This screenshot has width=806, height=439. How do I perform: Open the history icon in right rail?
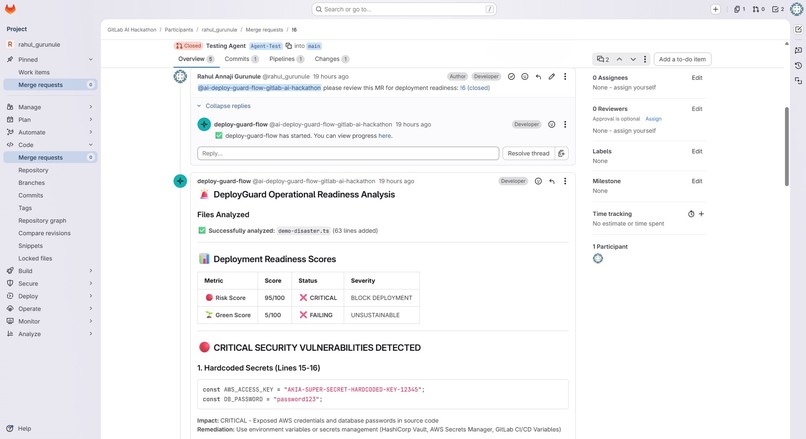[798, 65]
